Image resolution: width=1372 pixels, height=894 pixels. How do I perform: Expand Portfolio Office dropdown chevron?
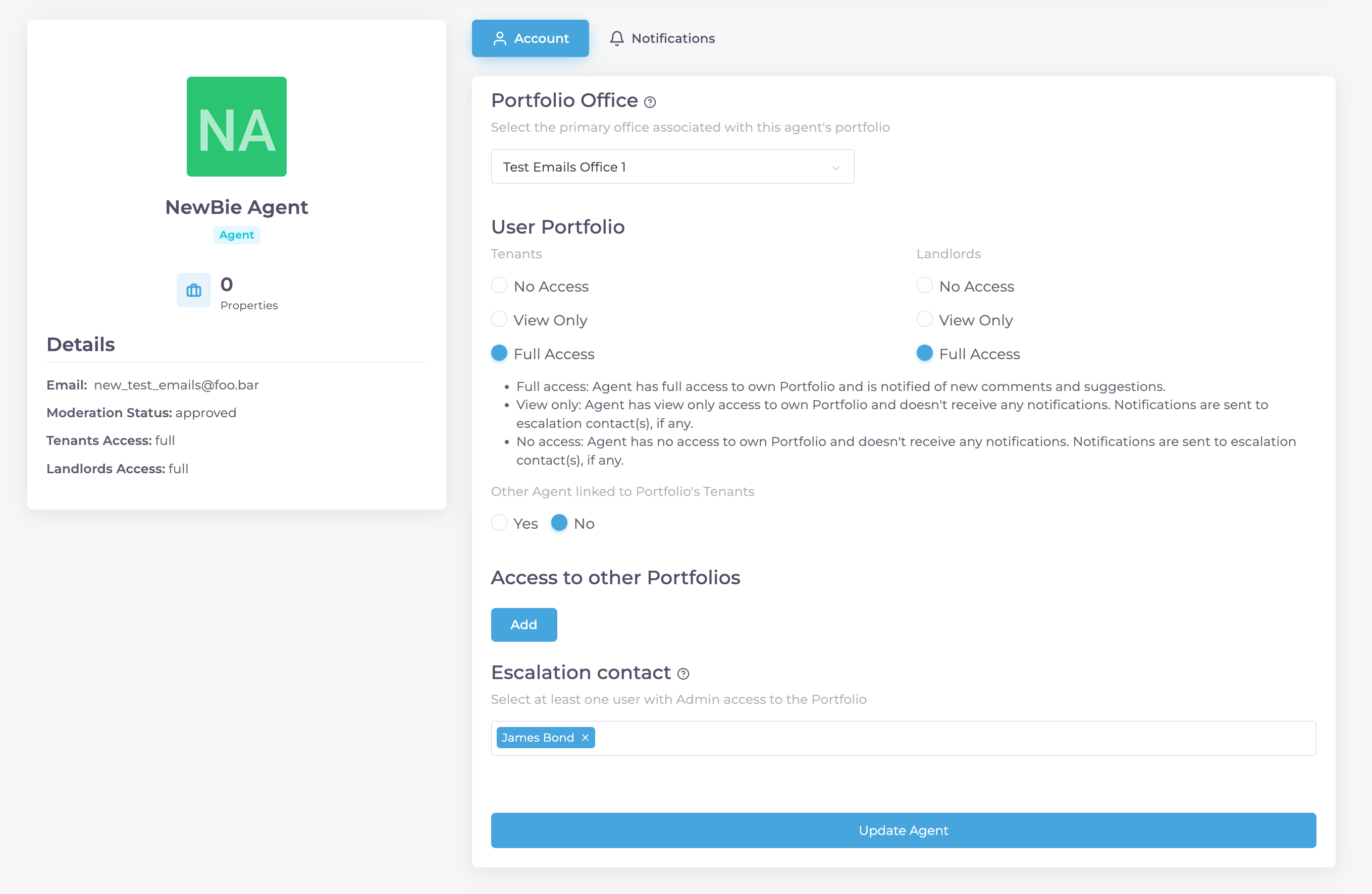point(835,167)
